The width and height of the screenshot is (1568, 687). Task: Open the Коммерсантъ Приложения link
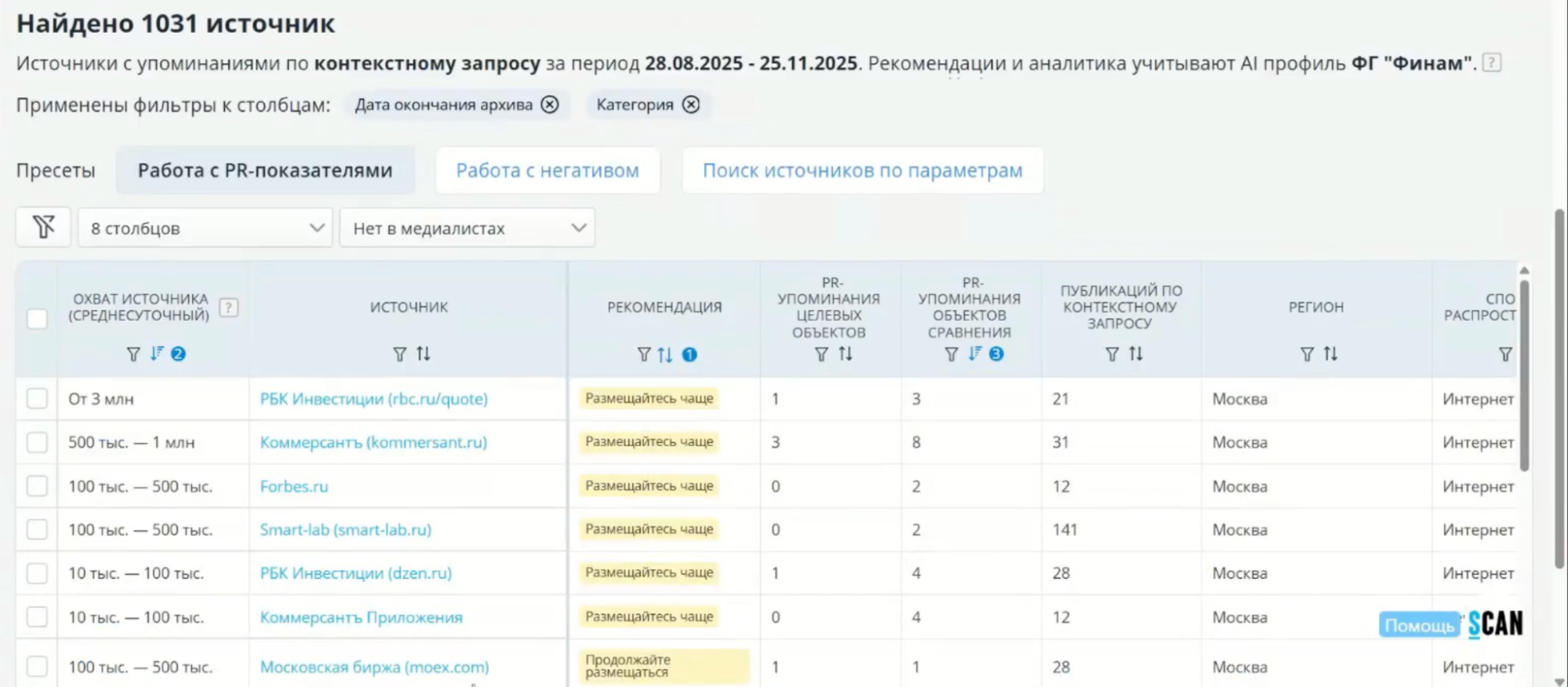click(361, 617)
